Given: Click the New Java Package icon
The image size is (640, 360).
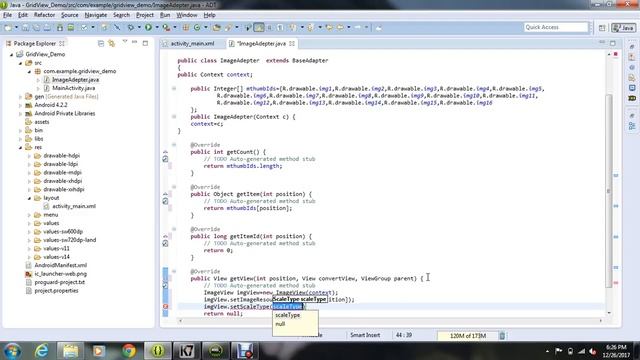Looking at the screenshot, I should click(186, 27).
